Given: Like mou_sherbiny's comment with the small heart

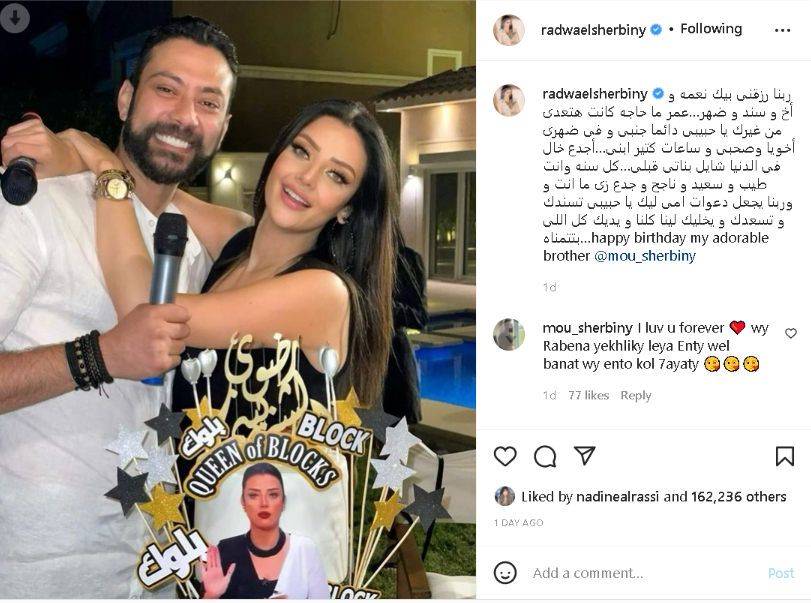Looking at the screenshot, I should click(791, 334).
